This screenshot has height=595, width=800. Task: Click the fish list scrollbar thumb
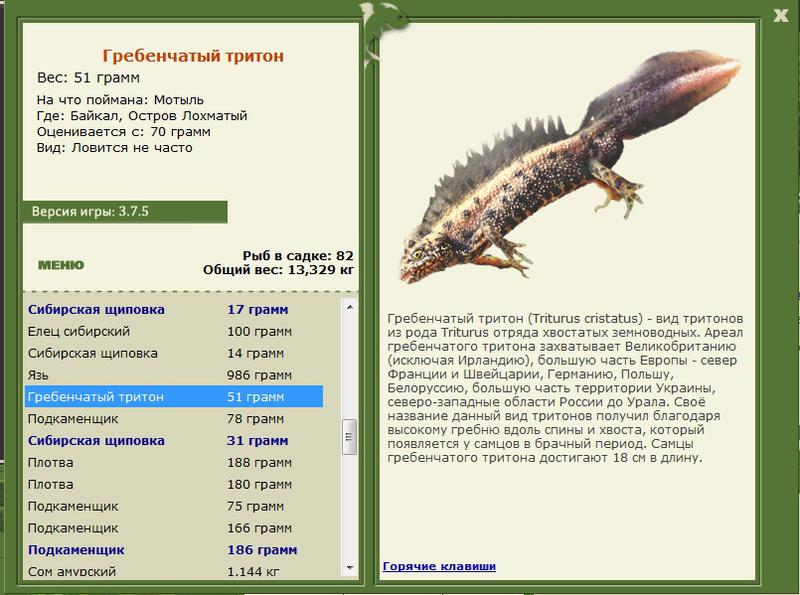(x=350, y=437)
